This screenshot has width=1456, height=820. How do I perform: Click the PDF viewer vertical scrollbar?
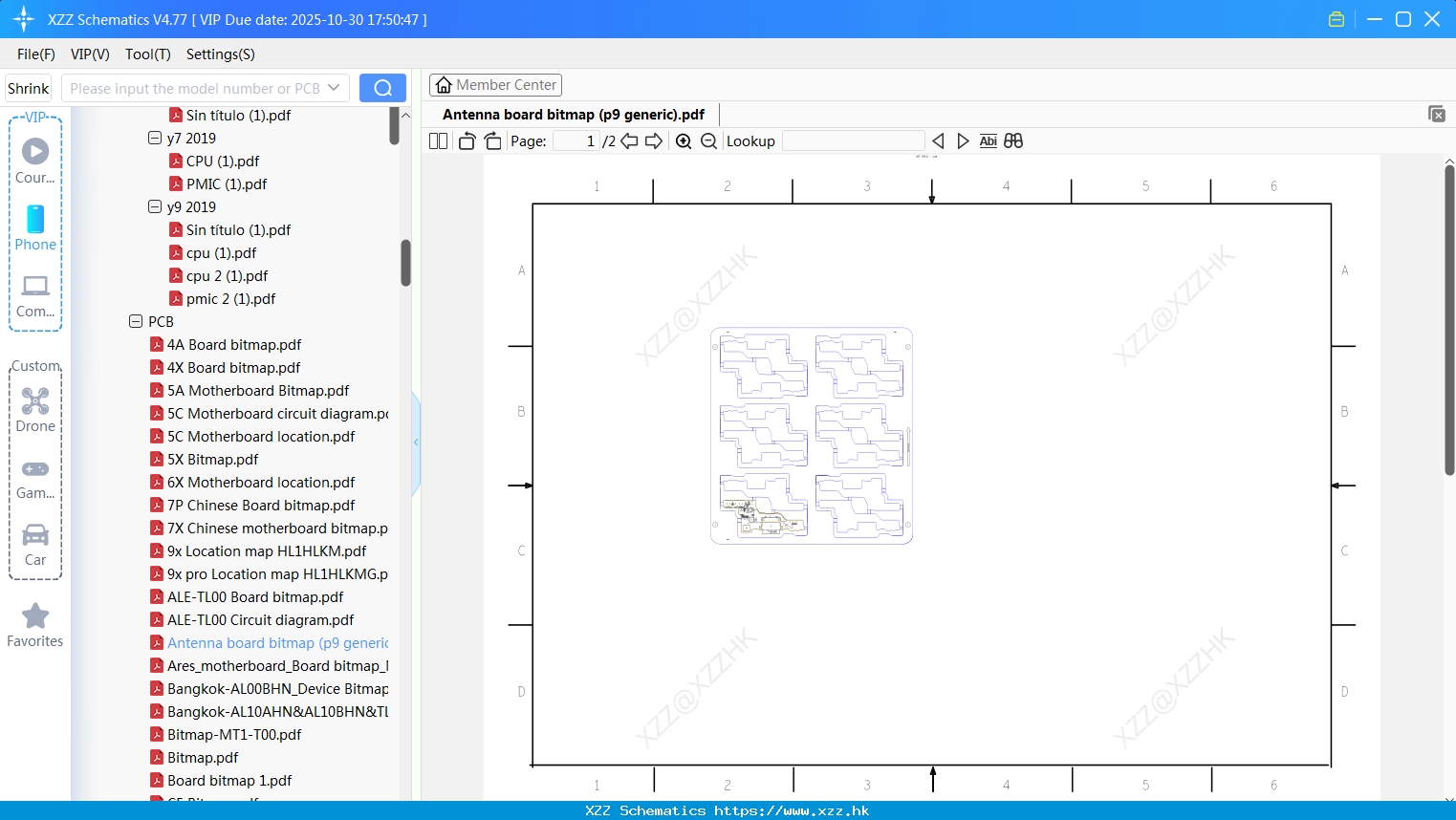(x=1449, y=320)
